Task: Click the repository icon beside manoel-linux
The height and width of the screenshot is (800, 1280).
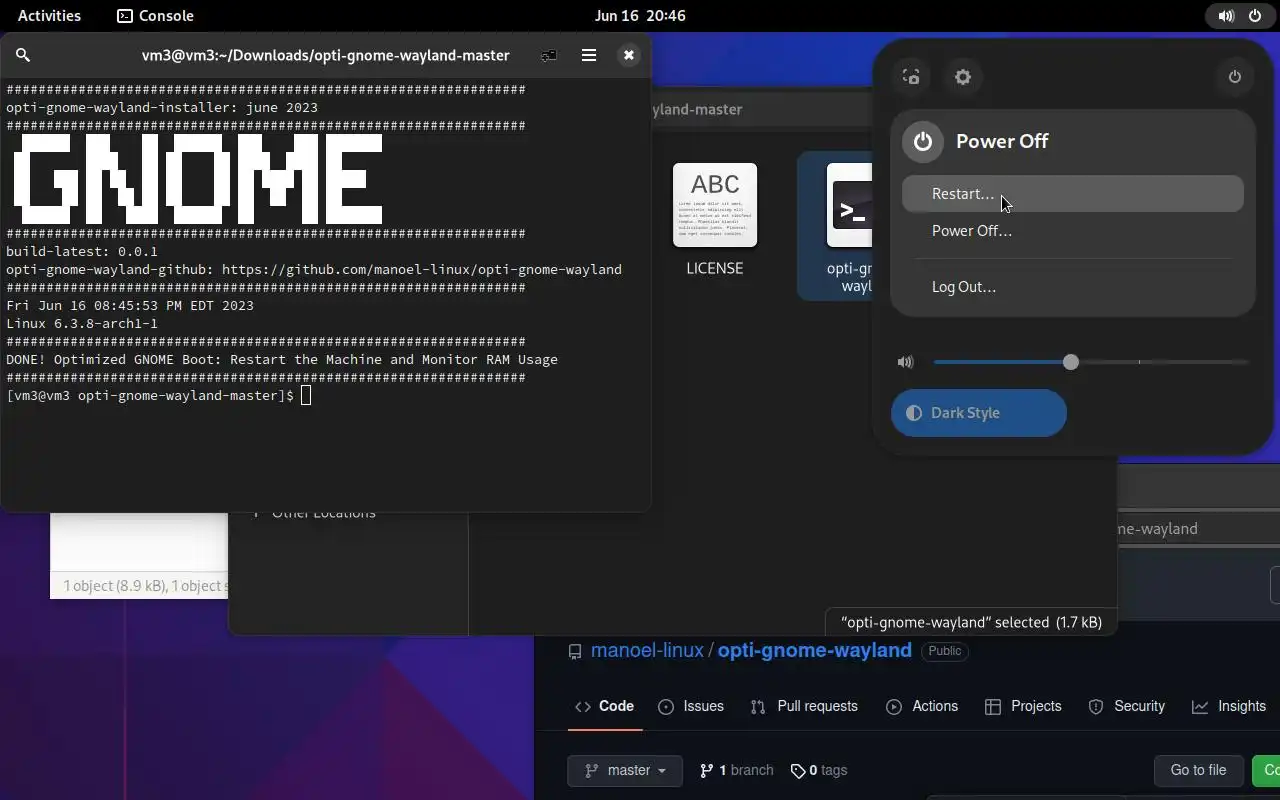Action: pos(575,652)
